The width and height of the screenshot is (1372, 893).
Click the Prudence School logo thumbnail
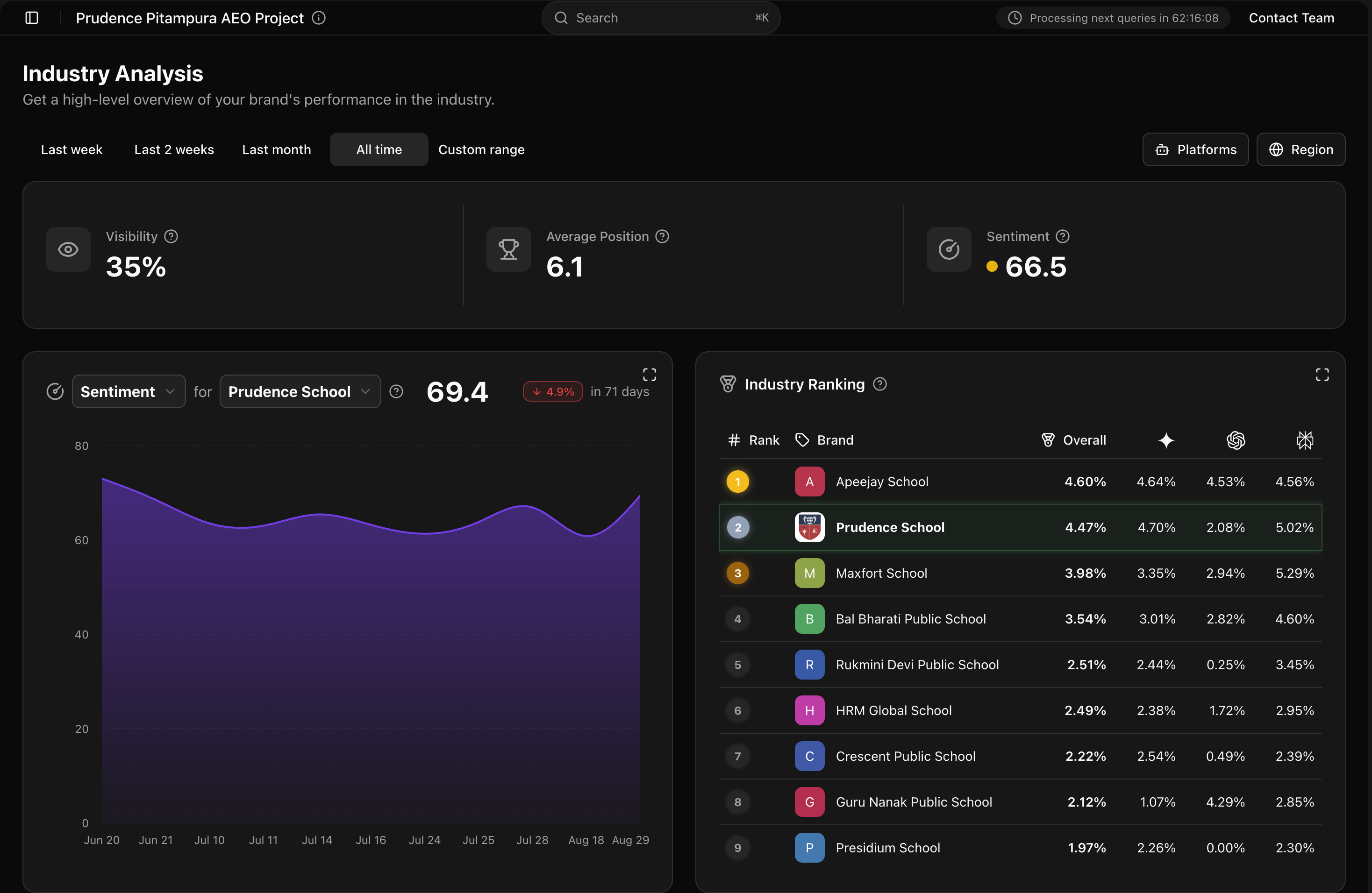pyautogui.click(x=809, y=527)
